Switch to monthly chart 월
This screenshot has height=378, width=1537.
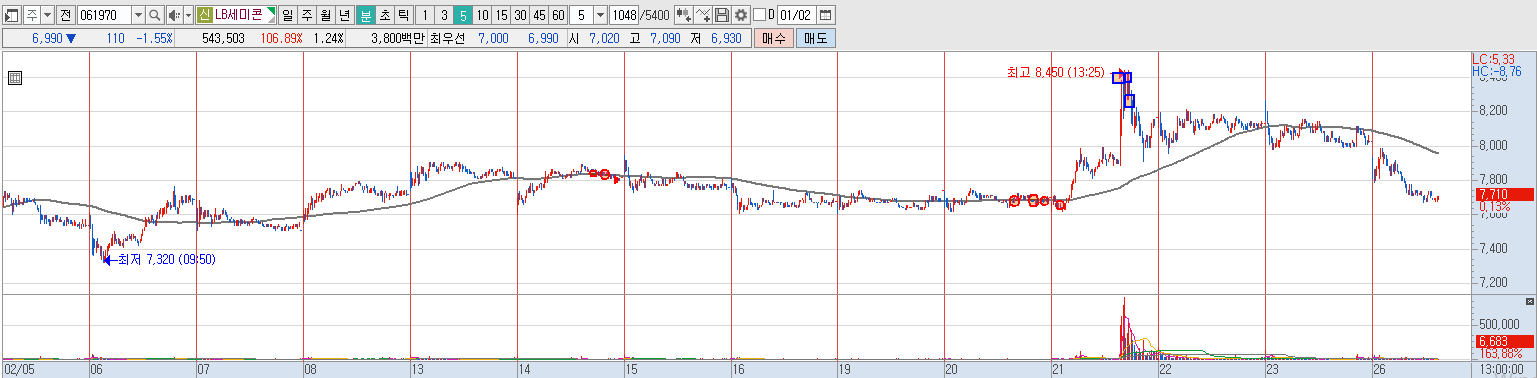(x=325, y=15)
